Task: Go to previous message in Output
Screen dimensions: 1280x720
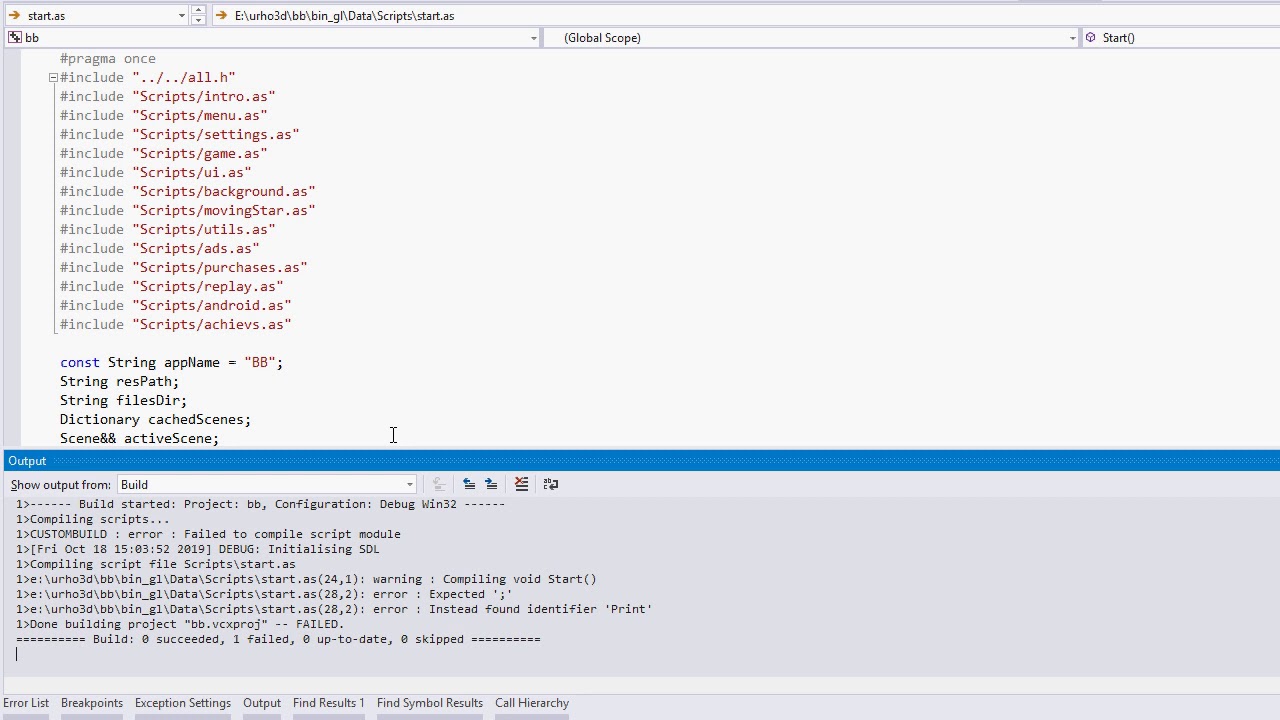Action: [469, 484]
